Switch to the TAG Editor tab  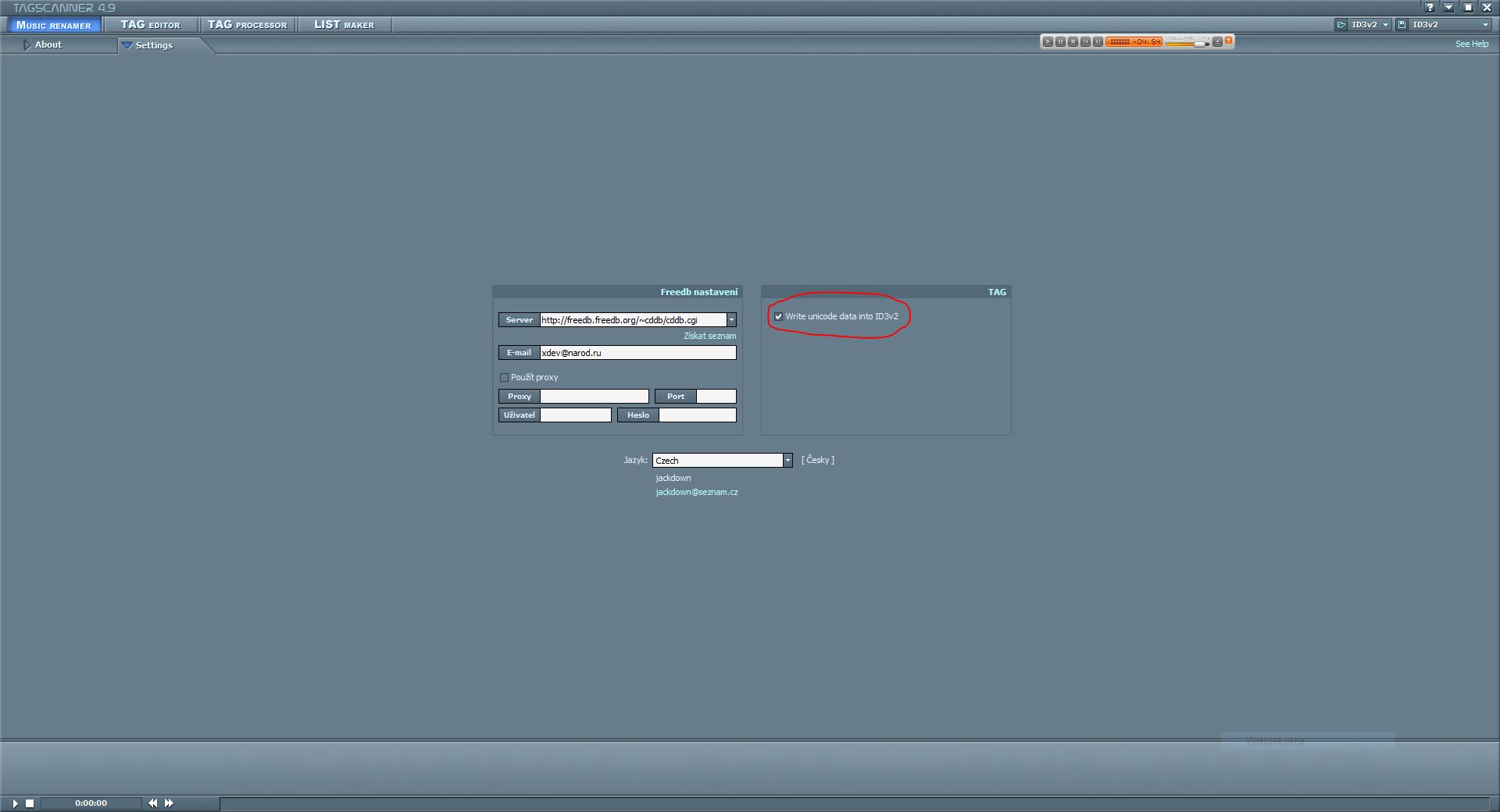coord(150,25)
